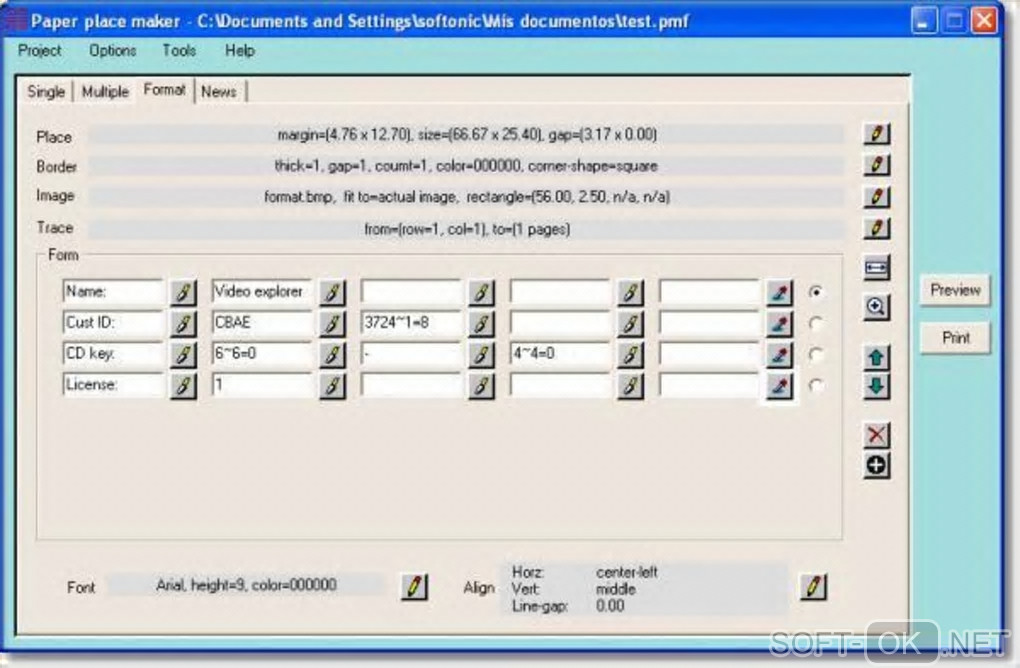This screenshot has width=1020, height=668.
Task: Click edit icon next to 6~6=0 field
Action: [332, 354]
